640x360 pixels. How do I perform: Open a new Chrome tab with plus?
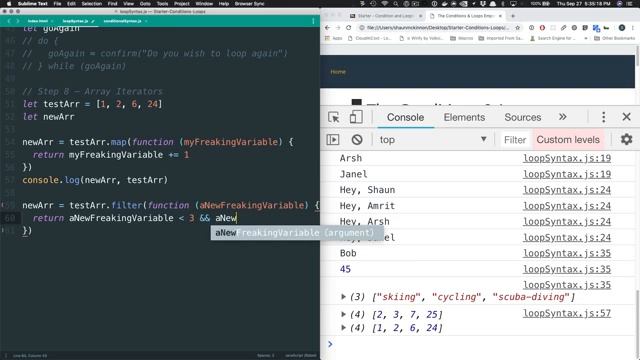[x=513, y=16]
